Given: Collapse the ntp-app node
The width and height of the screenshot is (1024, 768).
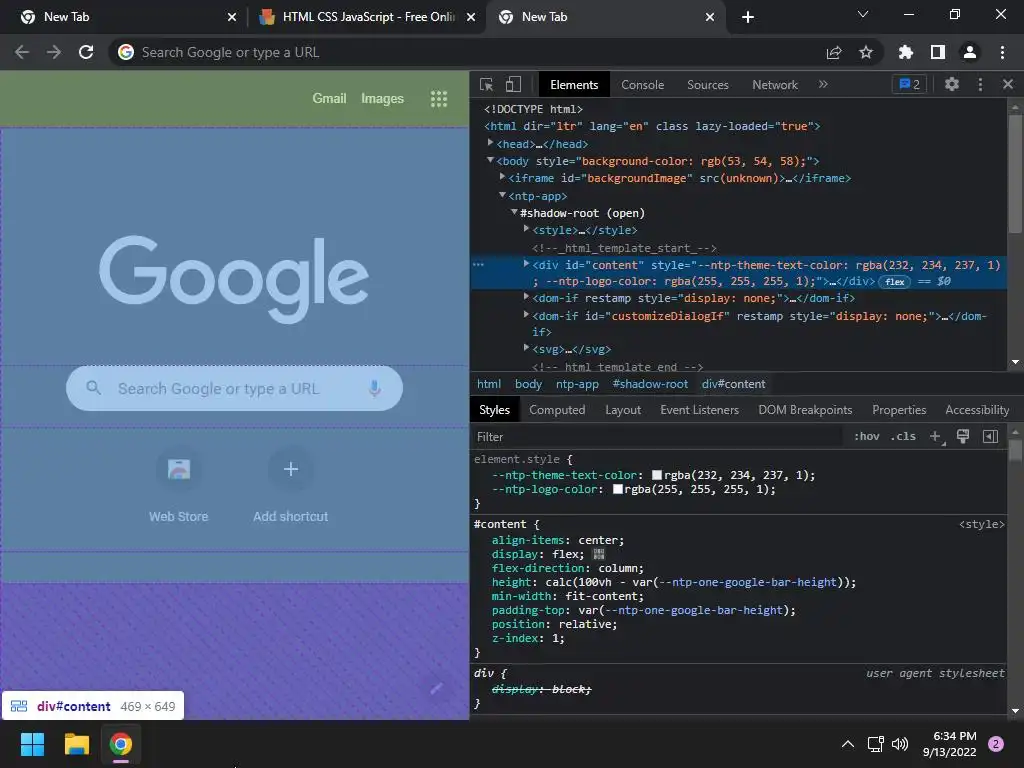Looking at the screenshot, I should point(502,195).
